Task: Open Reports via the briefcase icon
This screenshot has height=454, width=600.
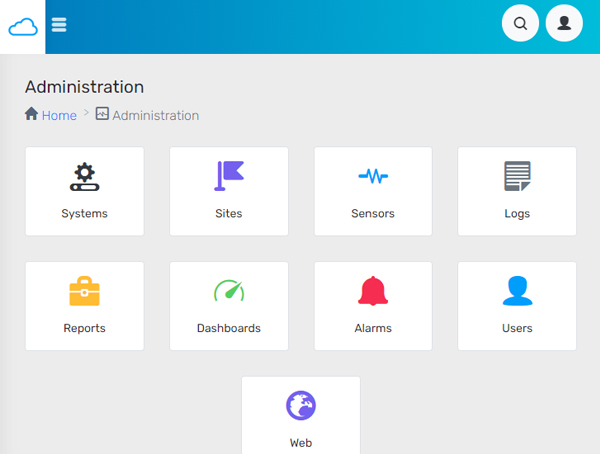Action: coord(85,291)
